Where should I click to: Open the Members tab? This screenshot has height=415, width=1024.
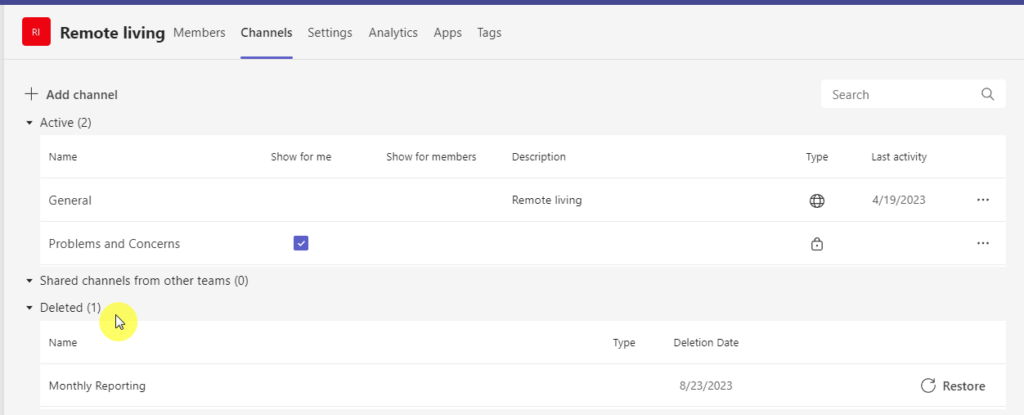point(199,33)
